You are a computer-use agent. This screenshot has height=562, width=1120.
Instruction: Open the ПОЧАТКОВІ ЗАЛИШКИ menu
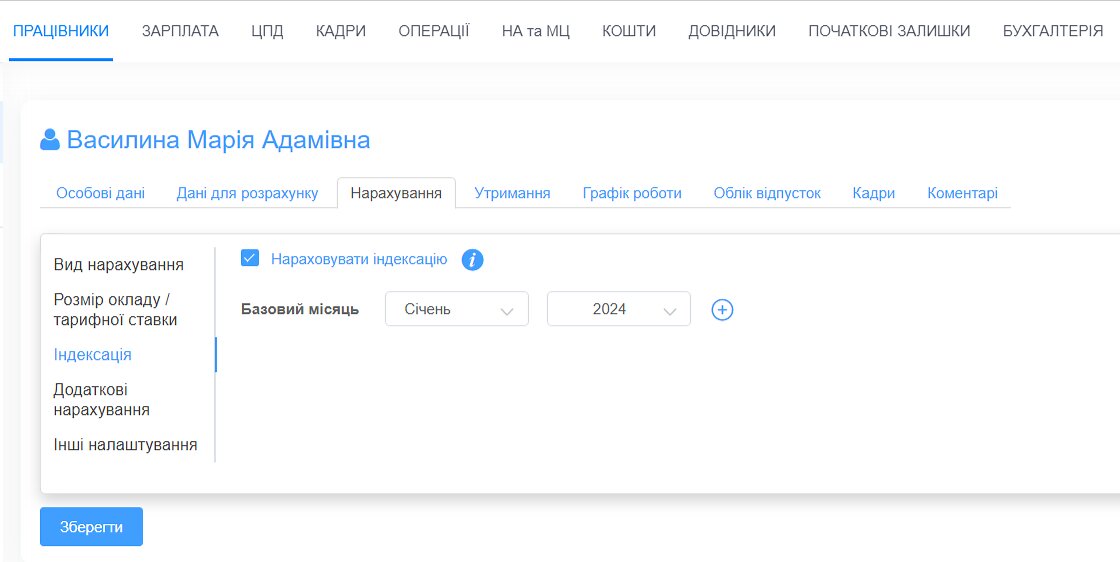click(889, 31)
